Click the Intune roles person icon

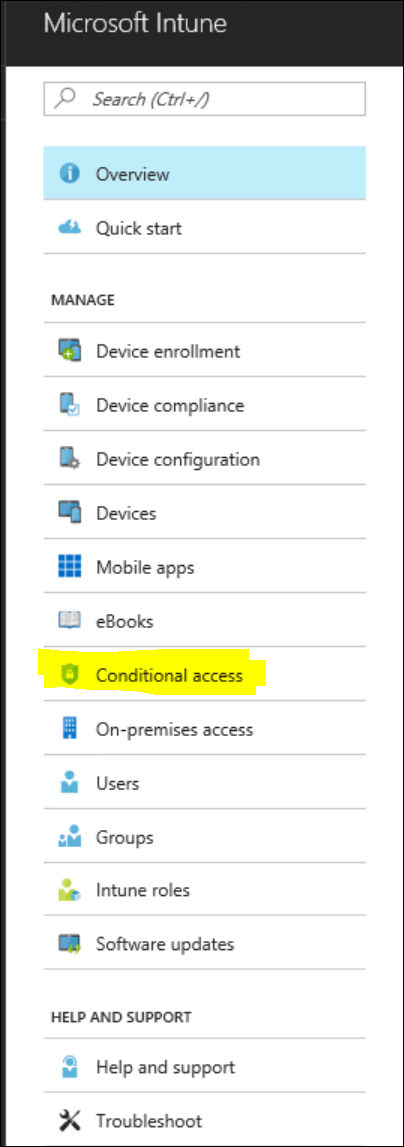coord(70,891)
